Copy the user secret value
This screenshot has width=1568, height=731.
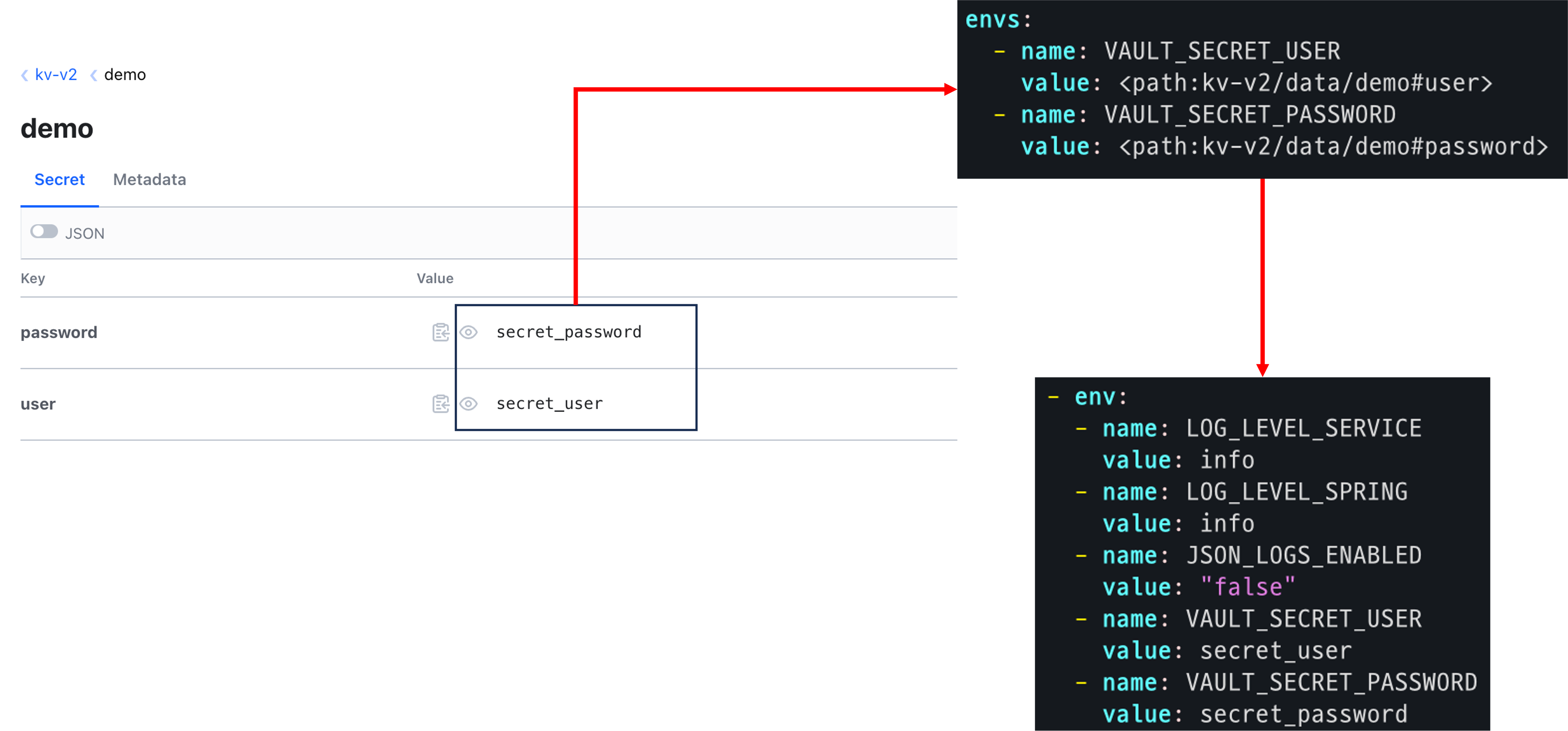pos(440,404)
